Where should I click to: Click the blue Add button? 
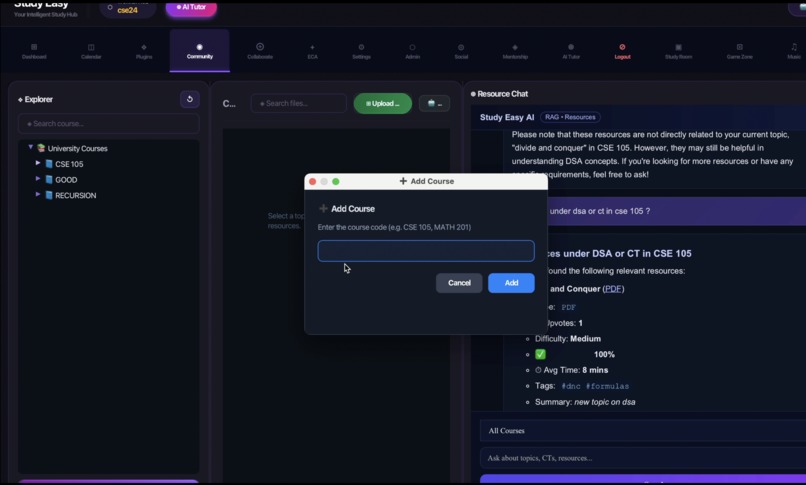[x=511, y=283]
